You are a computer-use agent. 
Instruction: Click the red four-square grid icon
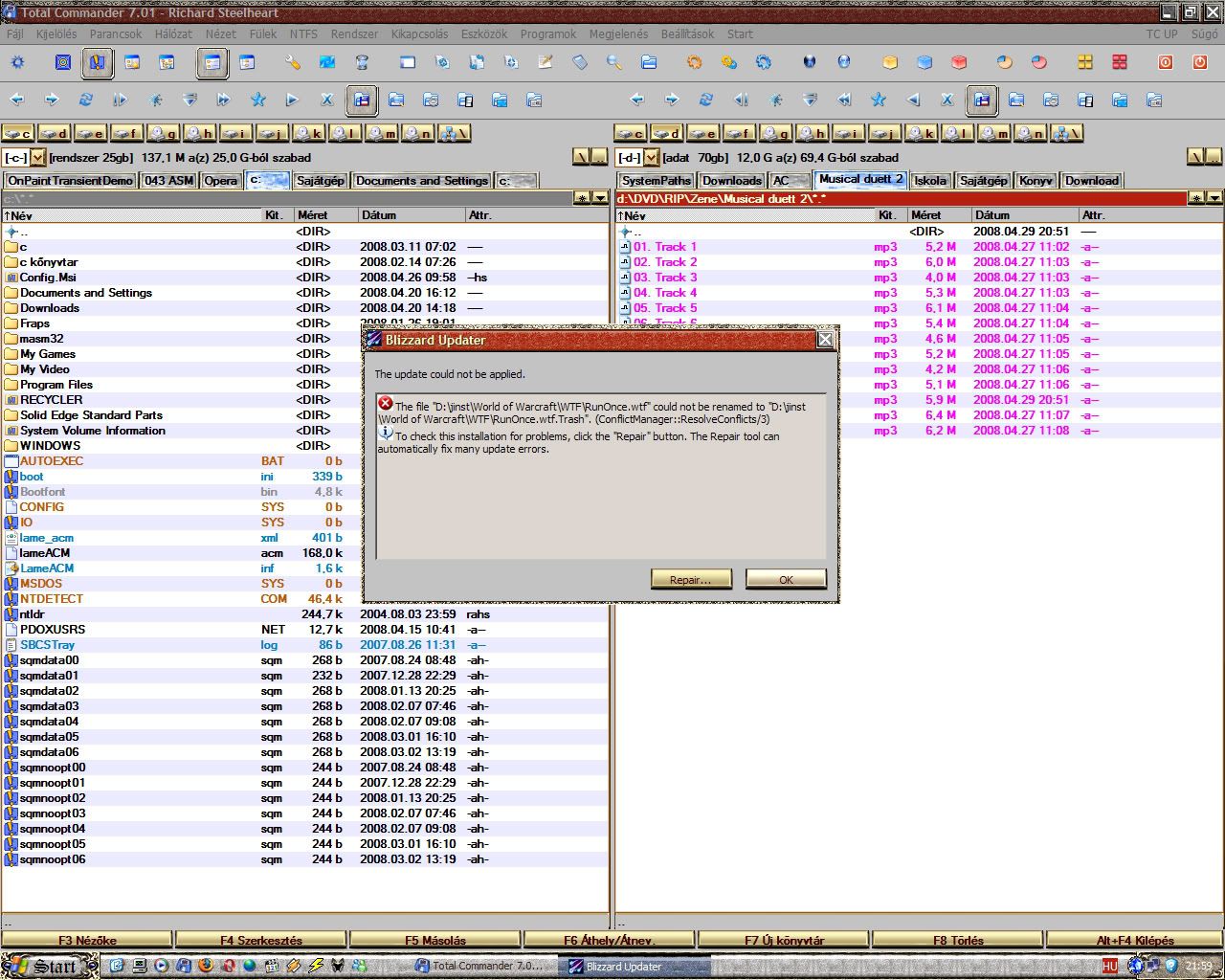click(x=1120, y=63)
